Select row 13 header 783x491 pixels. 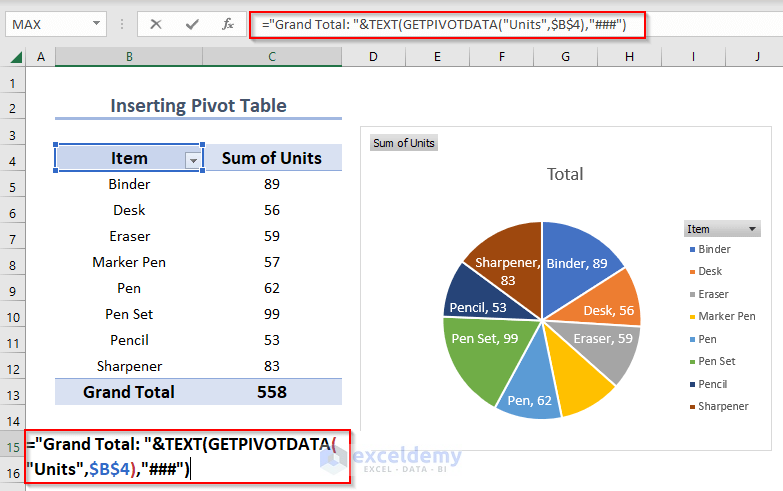[14, 392]
